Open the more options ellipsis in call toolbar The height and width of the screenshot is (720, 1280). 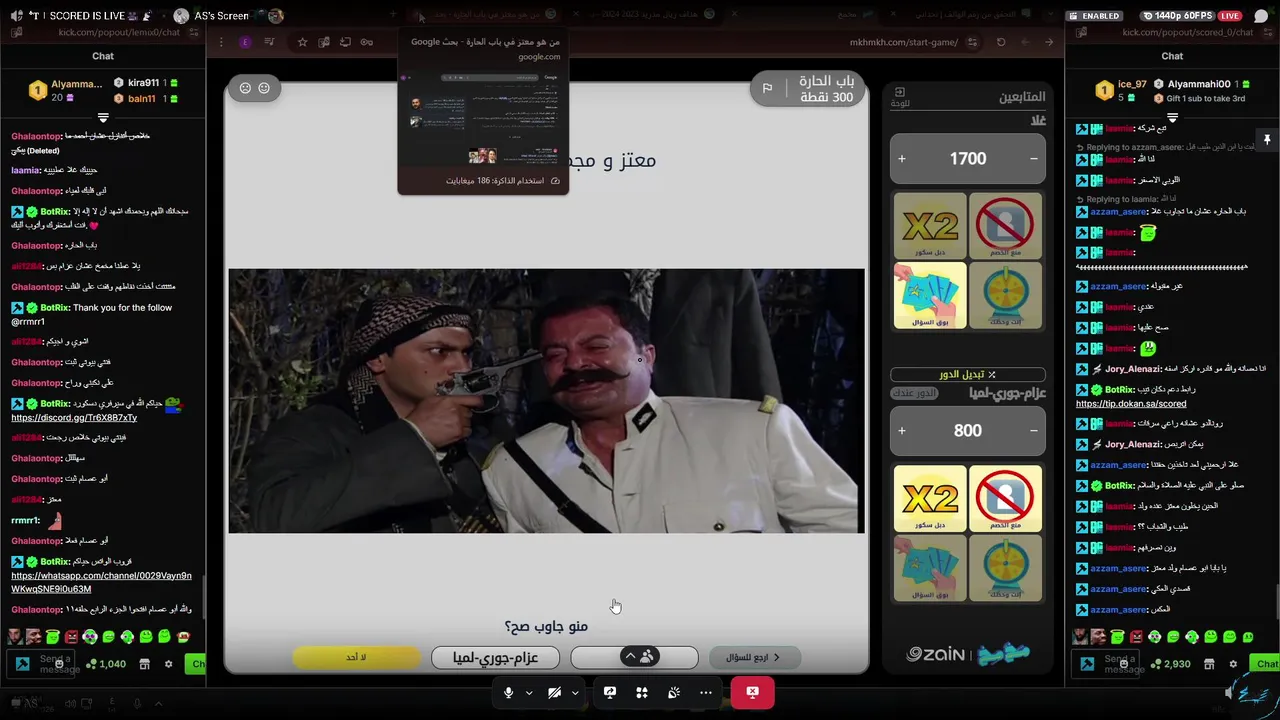click(706, 692)
